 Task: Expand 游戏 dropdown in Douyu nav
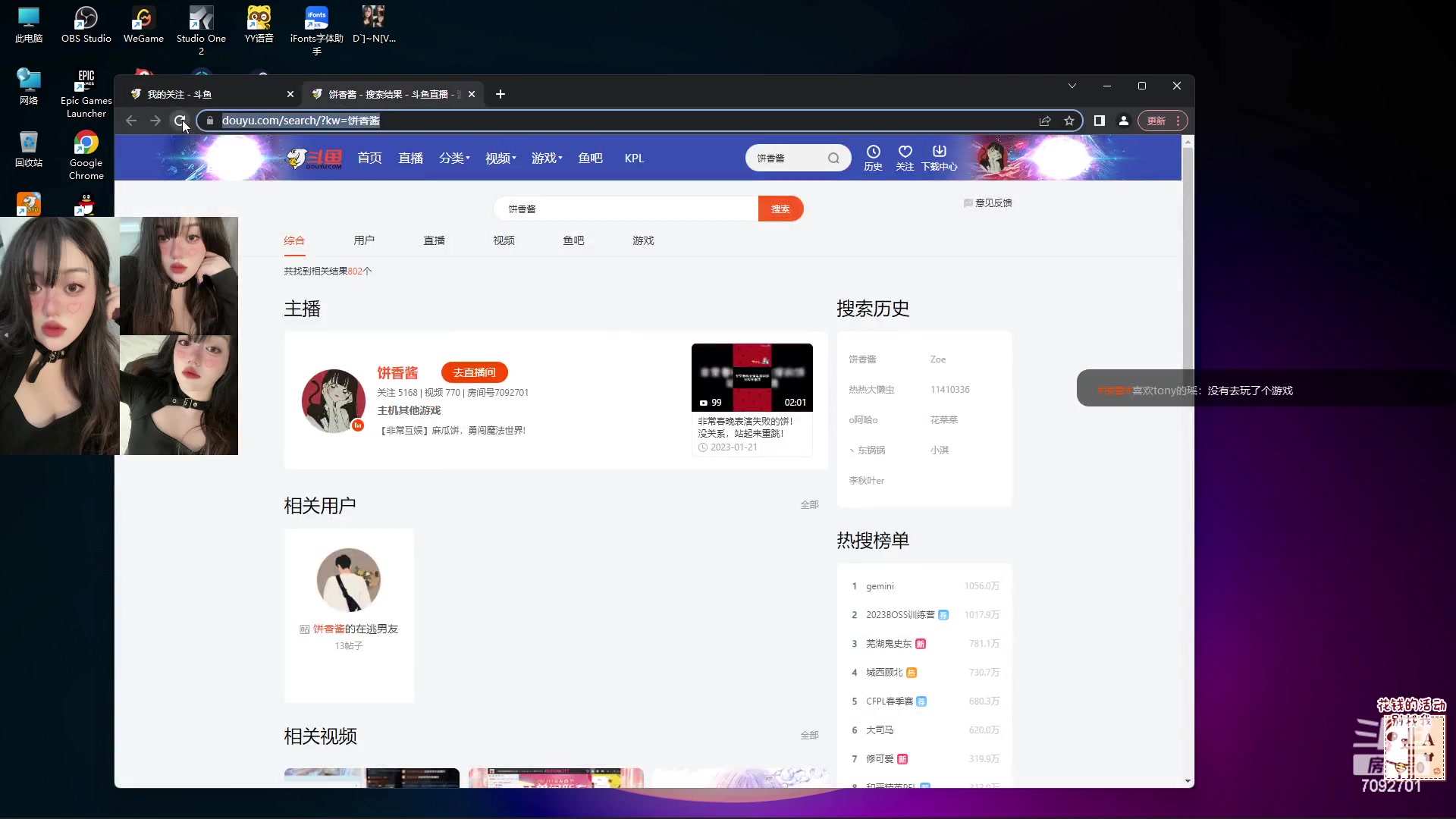pyautogui.click(x=547, y=158)
